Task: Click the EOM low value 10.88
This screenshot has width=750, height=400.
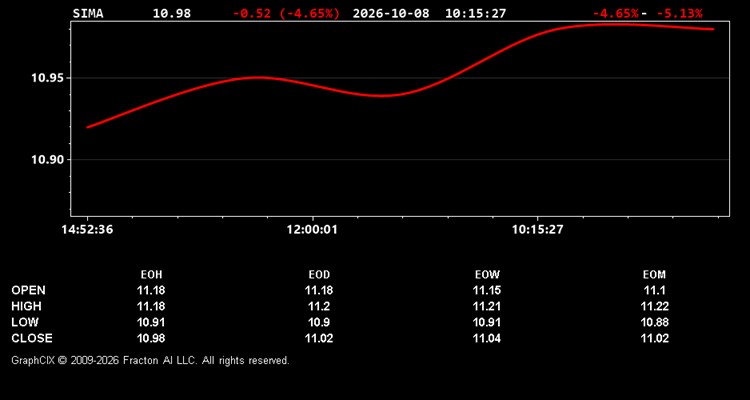Action: click(654, 322)
